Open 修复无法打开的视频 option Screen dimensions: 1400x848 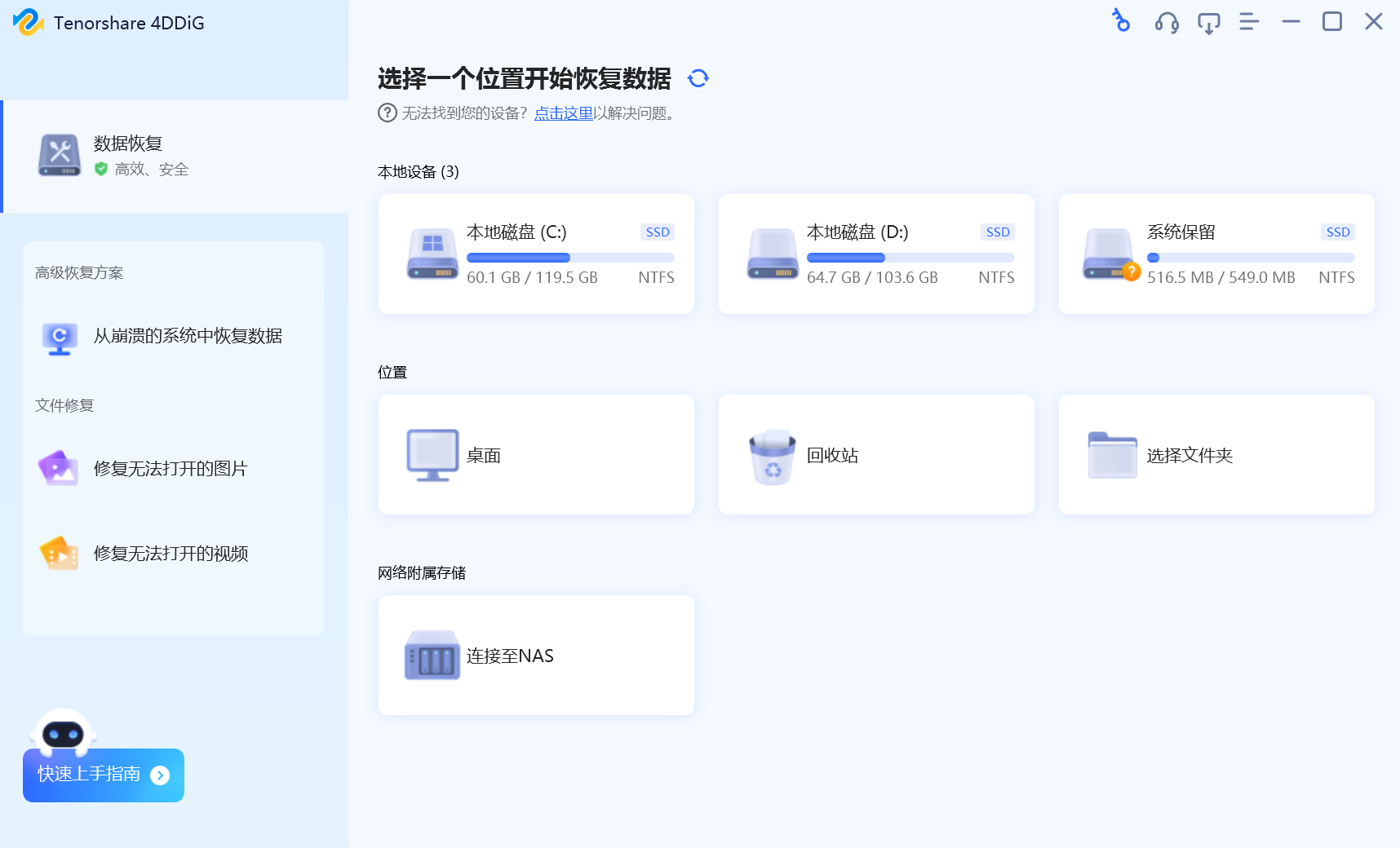pyautogui.click(x=173, y=554)
